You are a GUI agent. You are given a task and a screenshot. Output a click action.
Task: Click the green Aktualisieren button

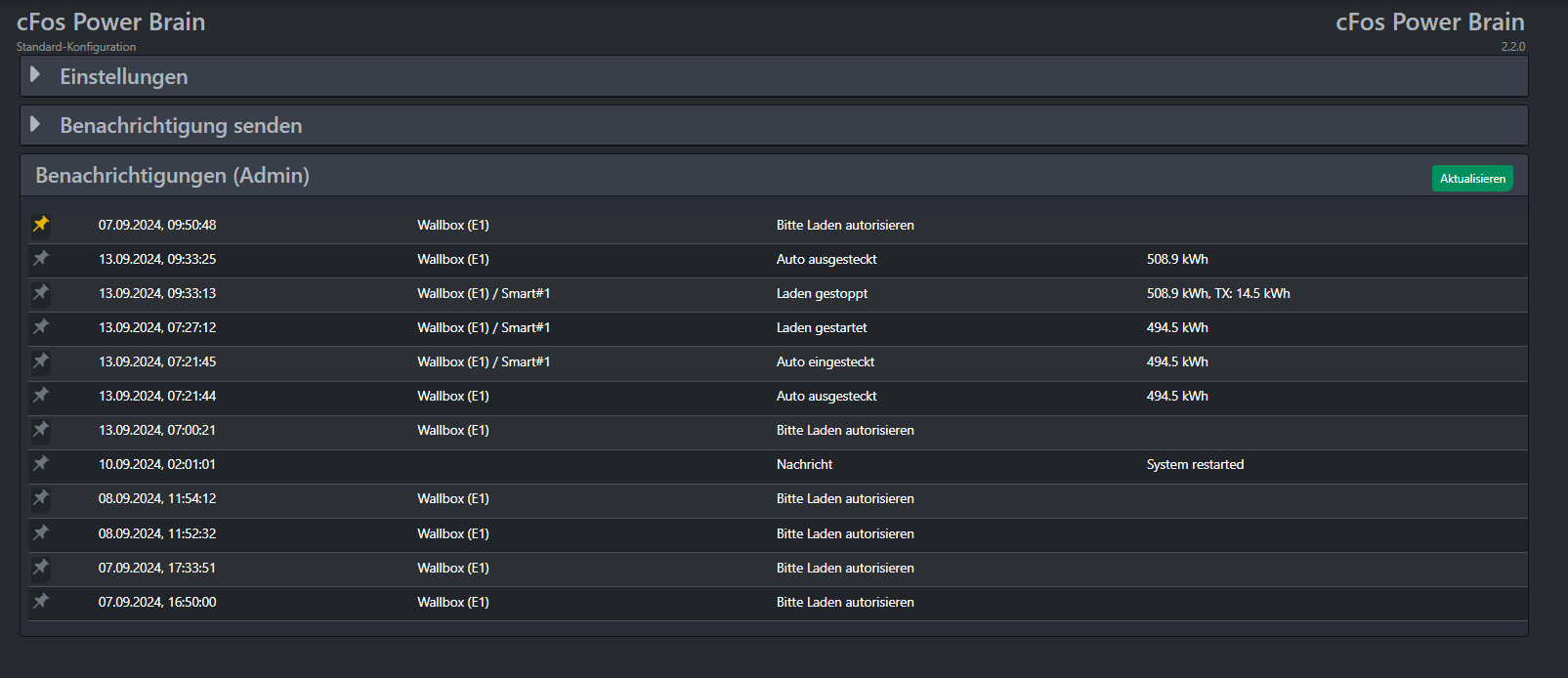point(1472,179)
